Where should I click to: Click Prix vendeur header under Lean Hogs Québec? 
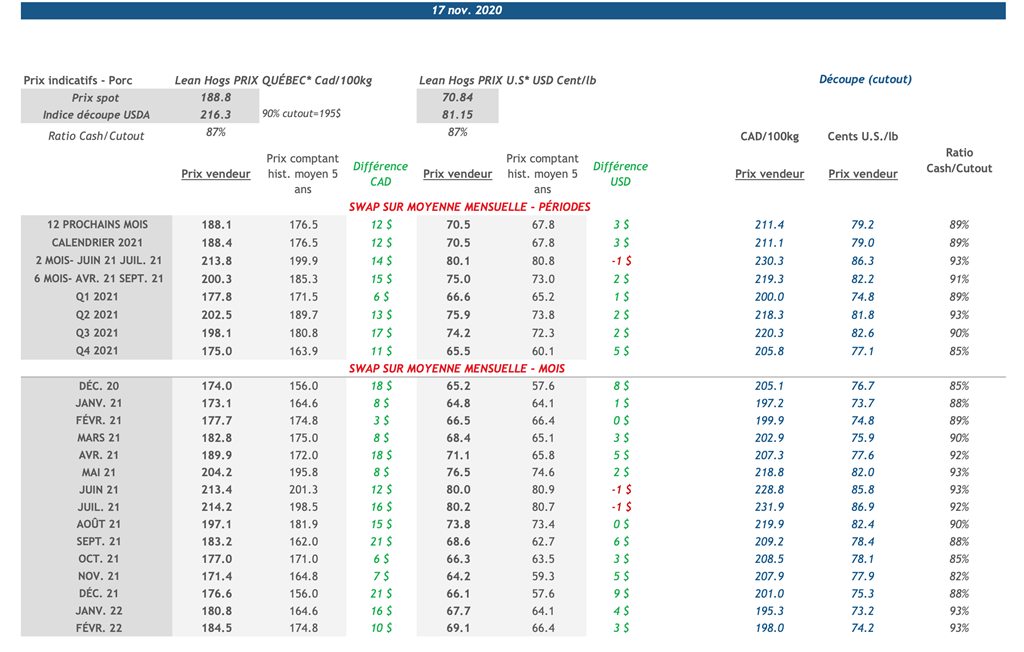(x=216, y=174)
